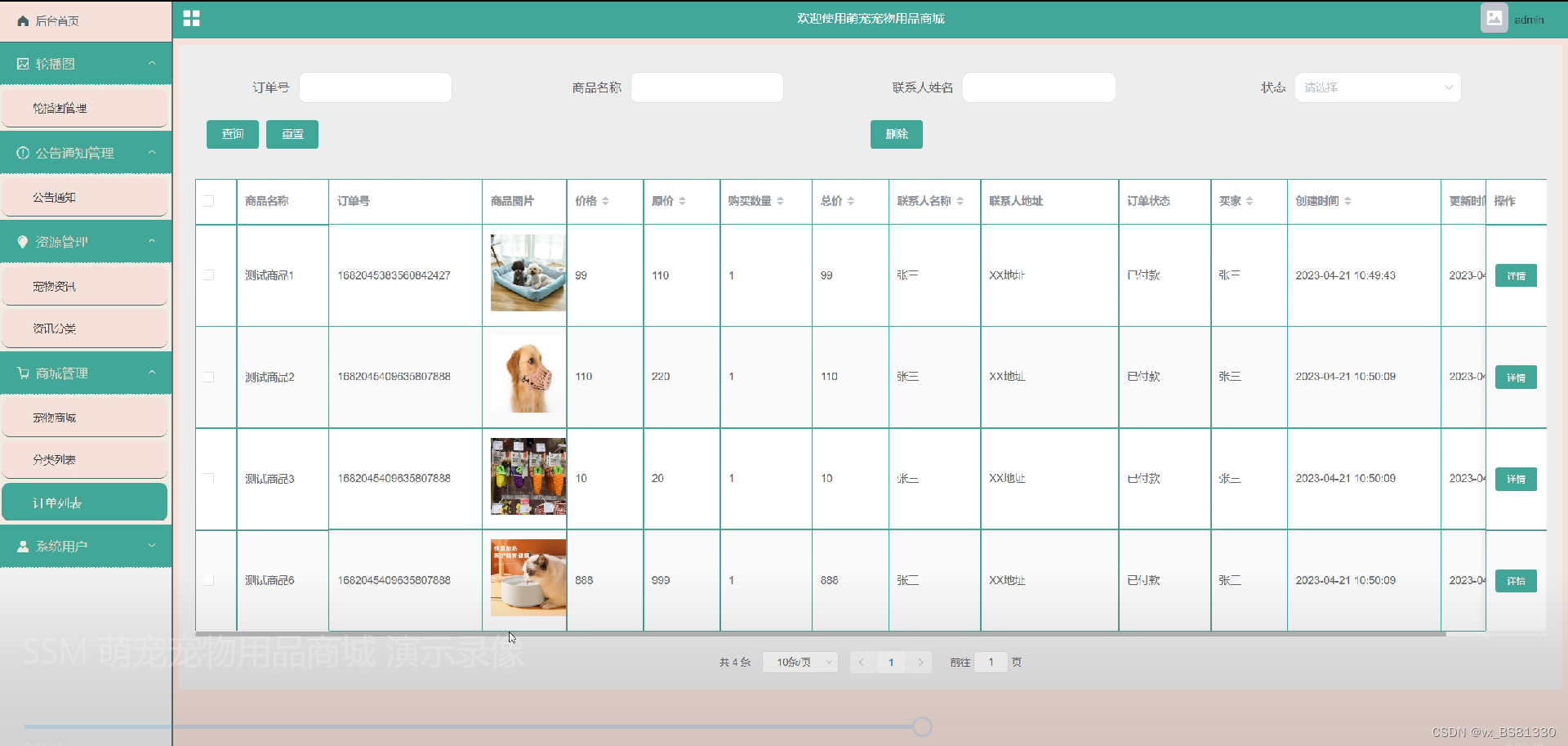Click the 资讯管理 lightbulb icon
The height and width of the screenshot is (746, 1568).
point(23,242)
